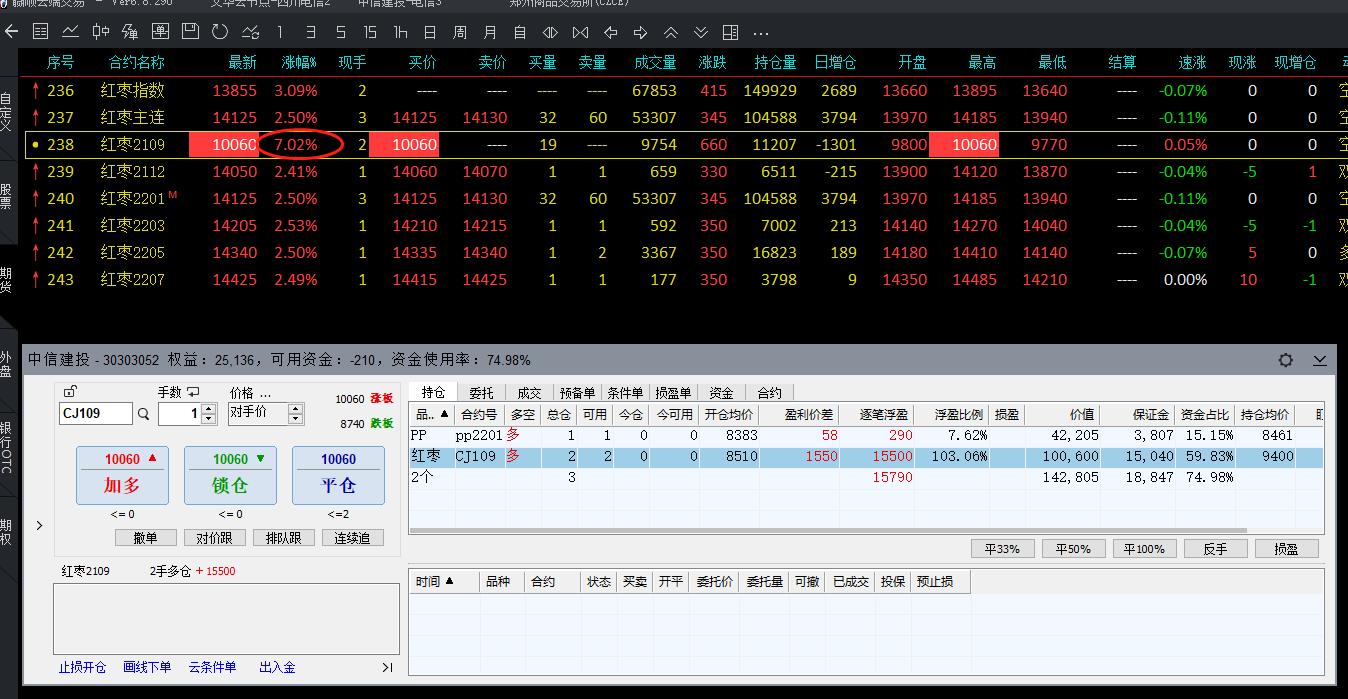Click the refresh icon in the toolbar
Image resolution: width=1348 pixels, height=699 pixels.
220,32
